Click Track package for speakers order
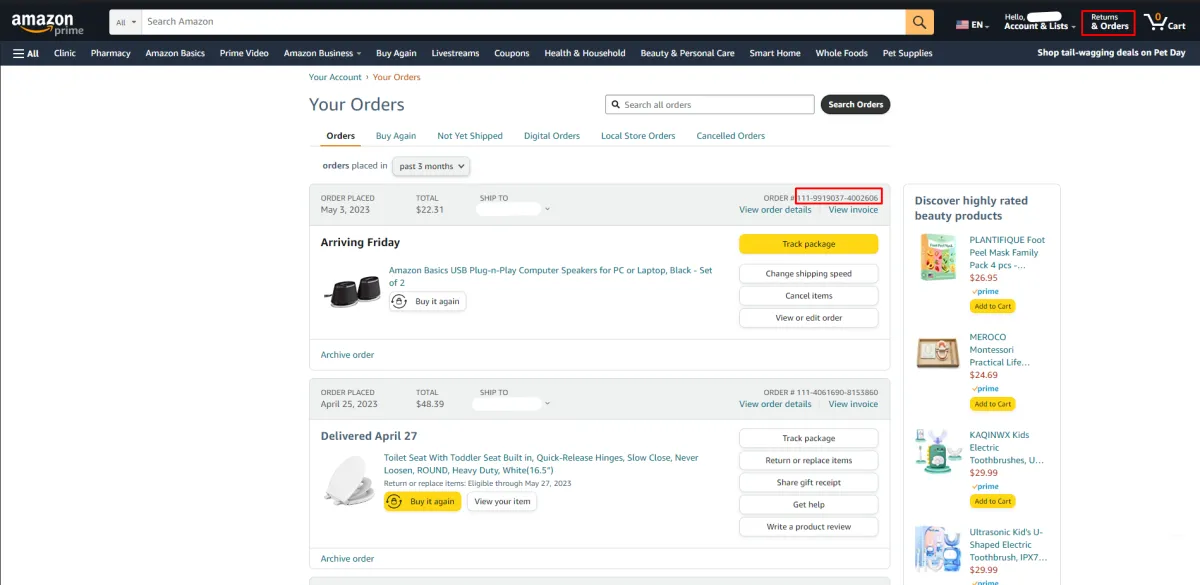The height and width of the screenshot is (585, 1200). 808,244
